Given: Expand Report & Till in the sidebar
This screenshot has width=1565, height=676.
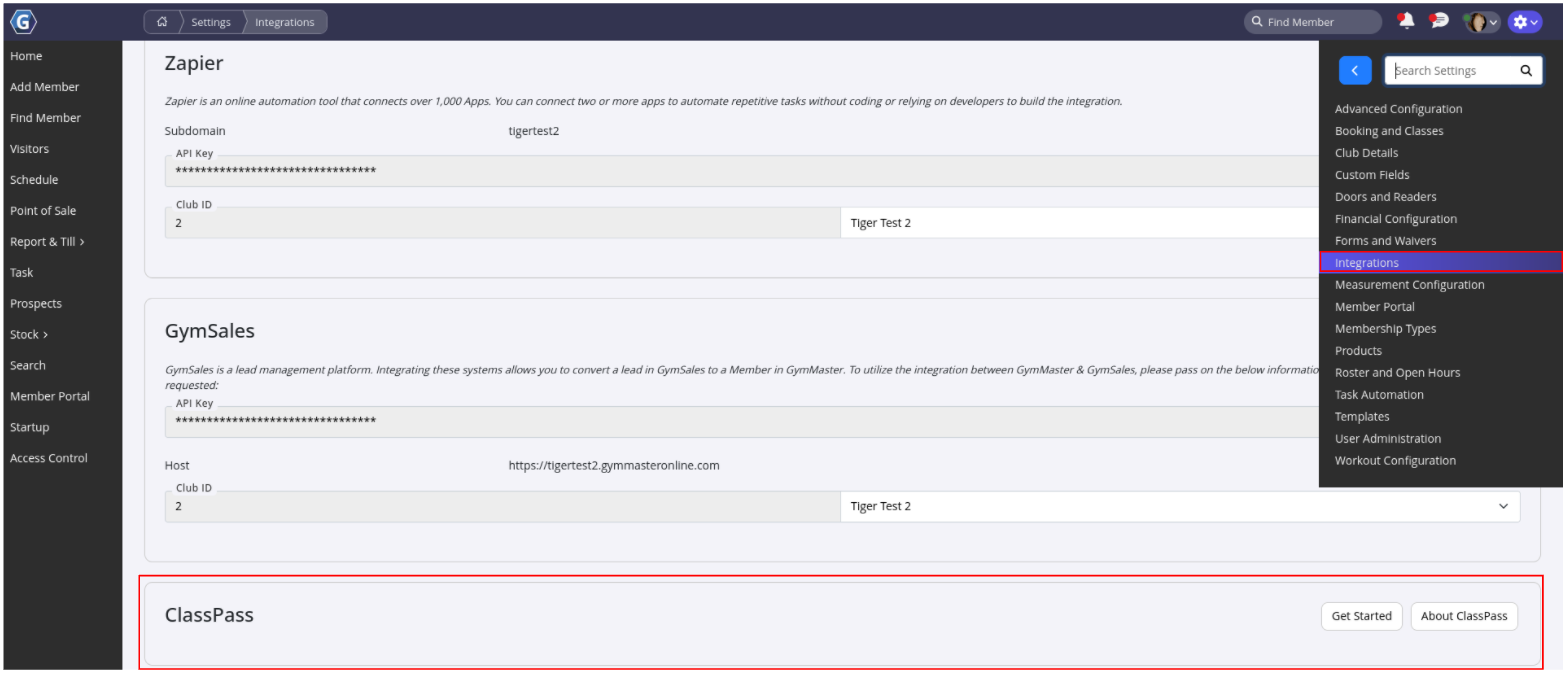Looking at the screenshot, I should 47,242.
